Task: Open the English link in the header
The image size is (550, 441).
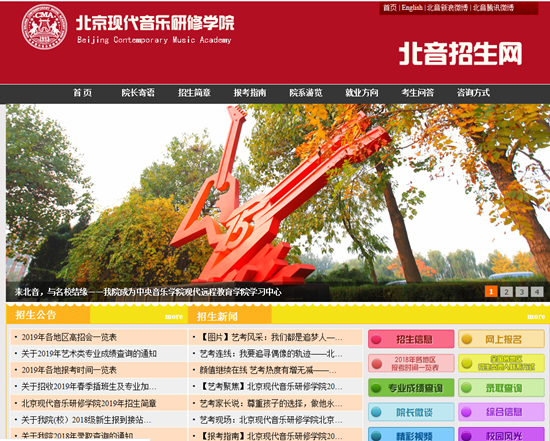Action: 412,8
